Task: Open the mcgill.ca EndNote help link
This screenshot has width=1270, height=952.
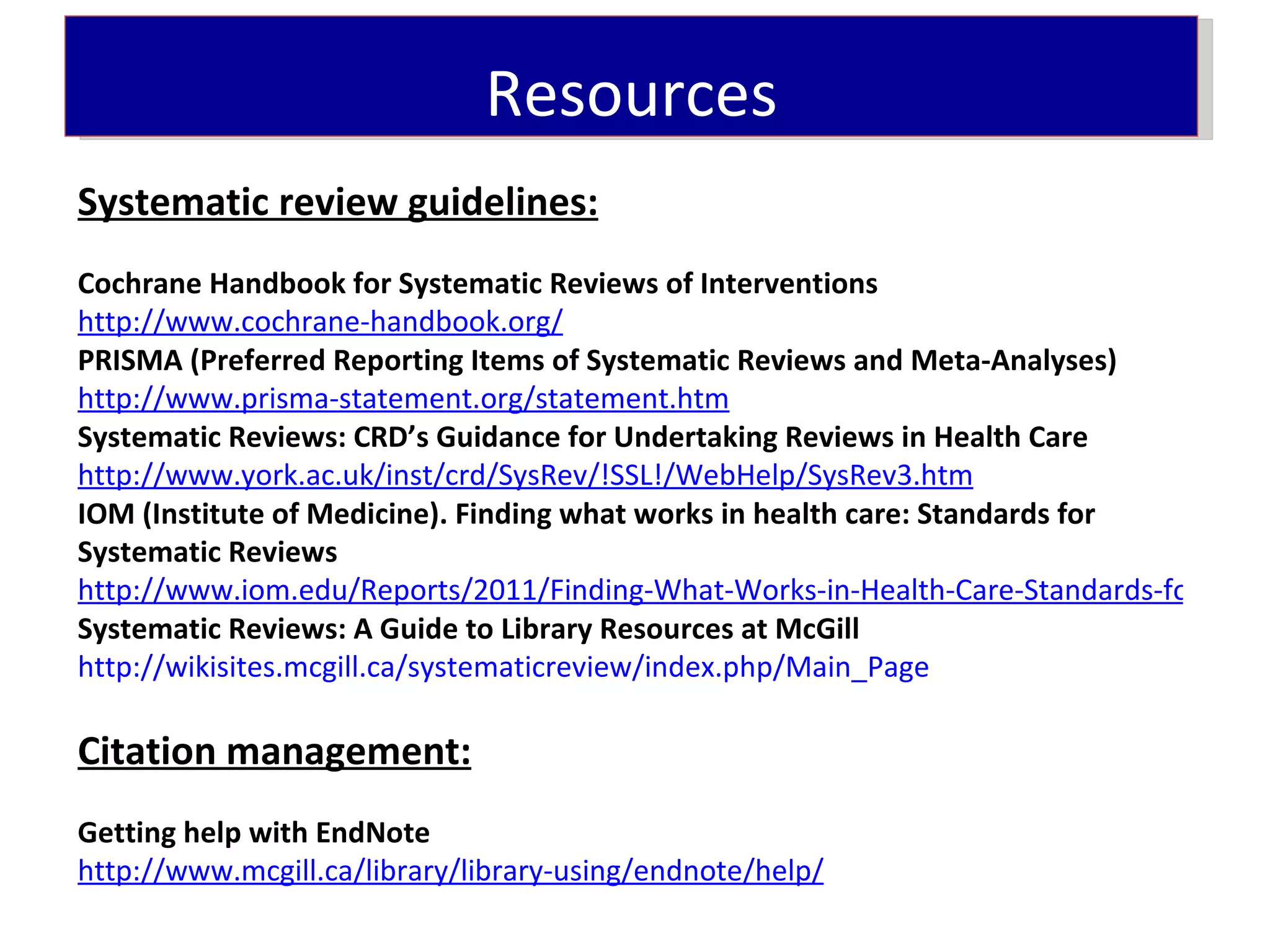Action: pos(450,871)
